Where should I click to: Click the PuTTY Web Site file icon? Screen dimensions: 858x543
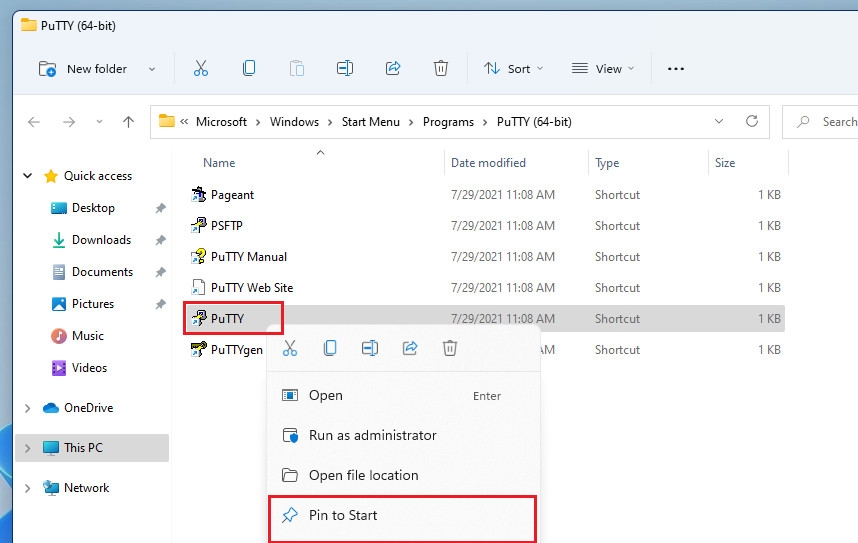tap(198, 287)
